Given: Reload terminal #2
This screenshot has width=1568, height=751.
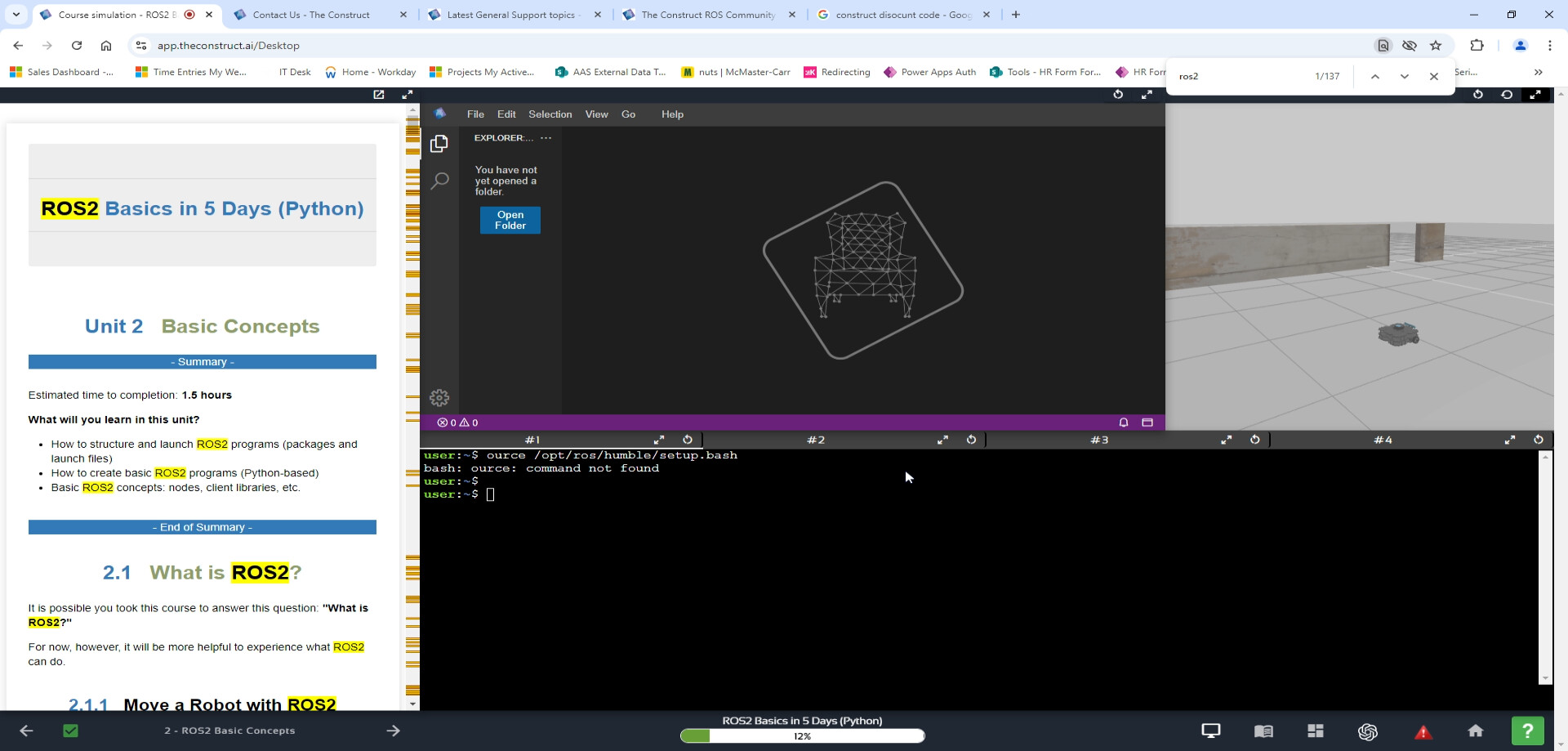Looking at the screenshot, I should [x=971, y=440].
